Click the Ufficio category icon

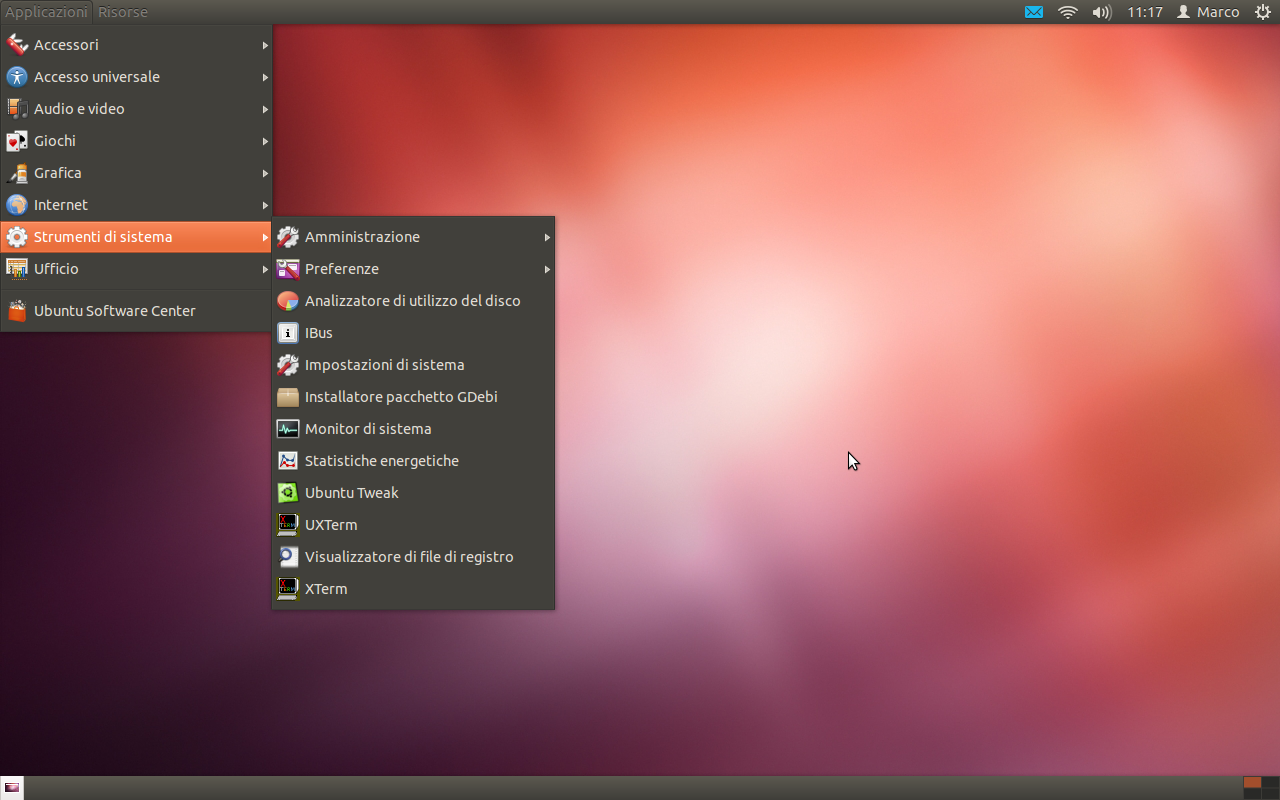(x=16, y=269)
